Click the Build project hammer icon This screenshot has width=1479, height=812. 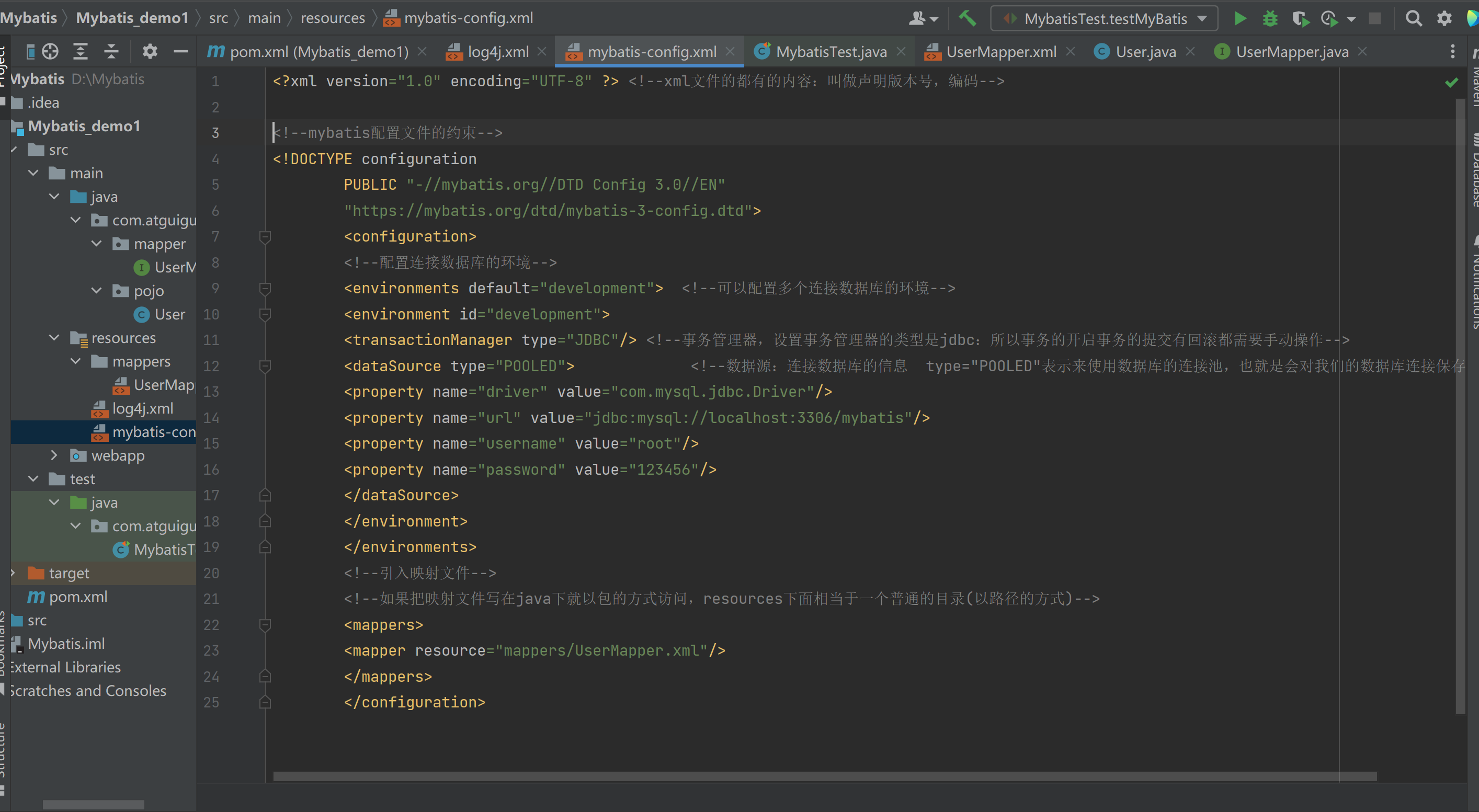pyautogui.click(x=968, y=18)
